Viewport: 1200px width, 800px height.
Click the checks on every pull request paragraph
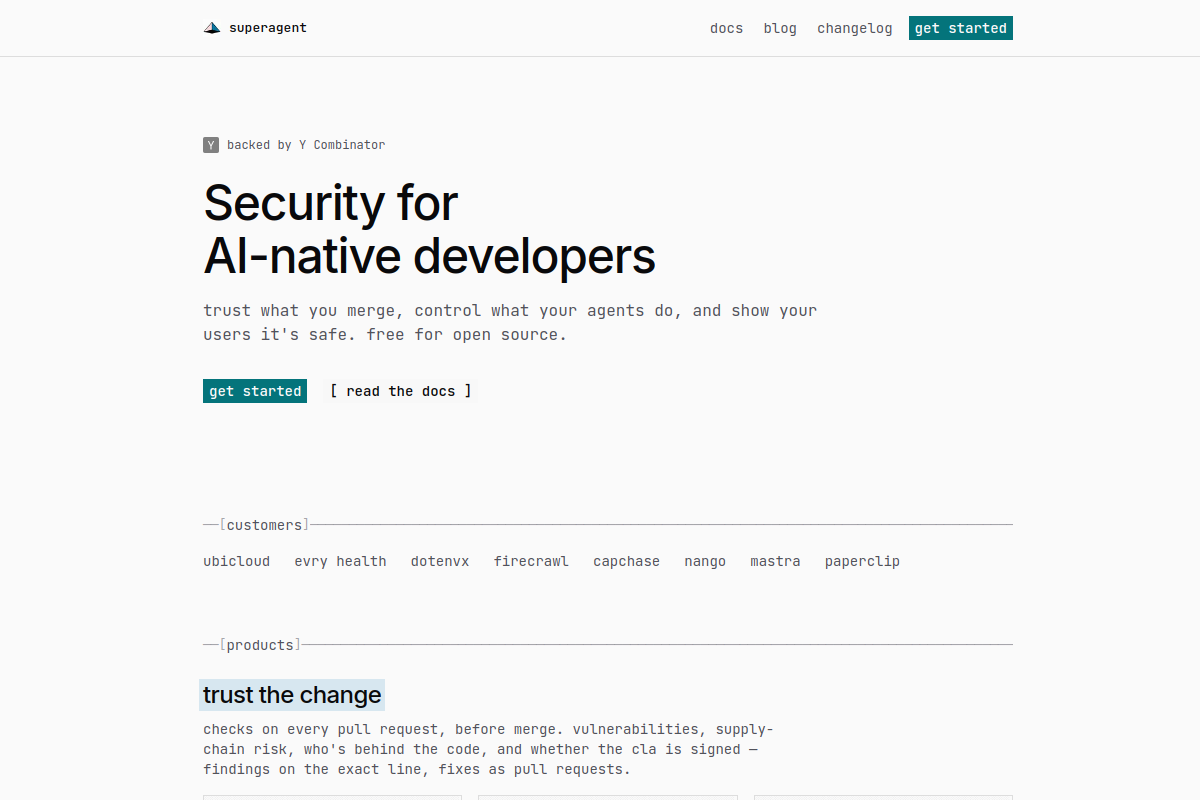tap(488, 749)
